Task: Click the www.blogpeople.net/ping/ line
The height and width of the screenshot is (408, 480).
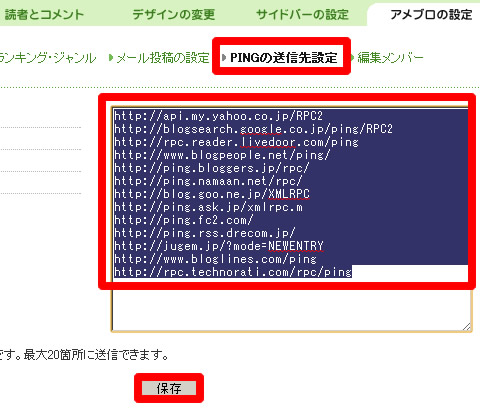Action: pos(222,155)
